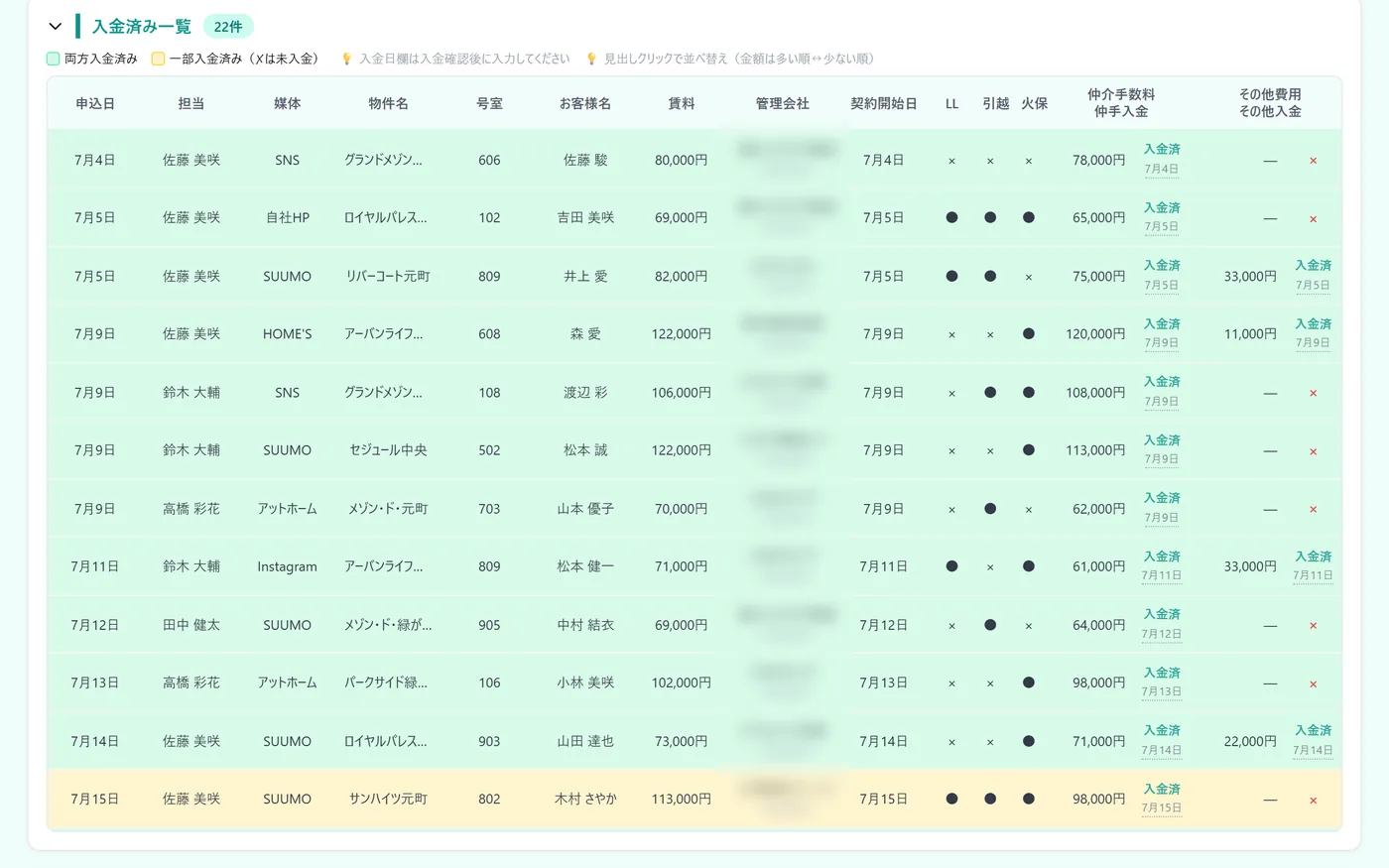Toggle 火保 dot in 木村 さやか row

[x=1029, y=799]
